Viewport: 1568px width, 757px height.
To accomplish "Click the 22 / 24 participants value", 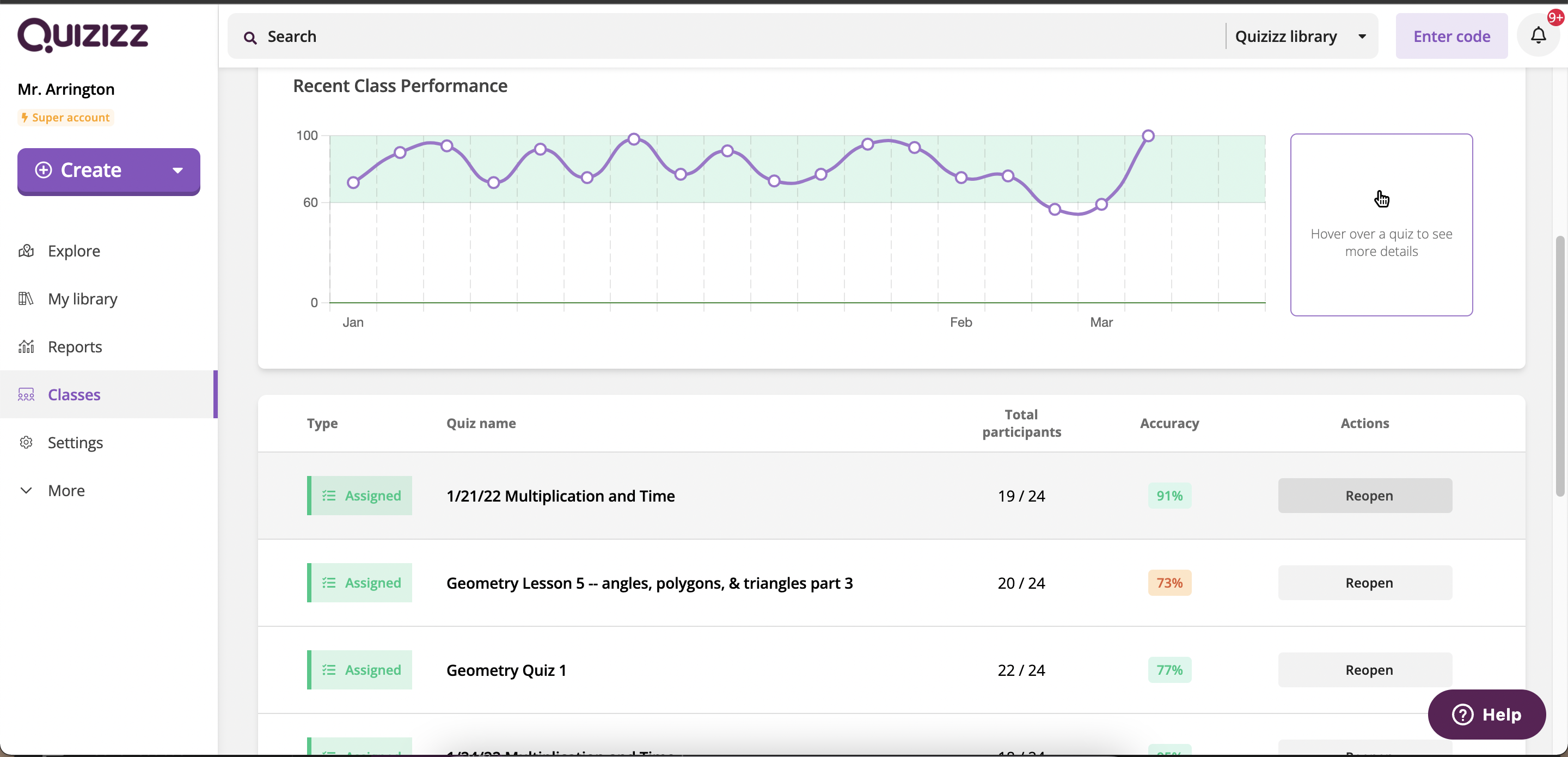I will [x=1021, y=670].
